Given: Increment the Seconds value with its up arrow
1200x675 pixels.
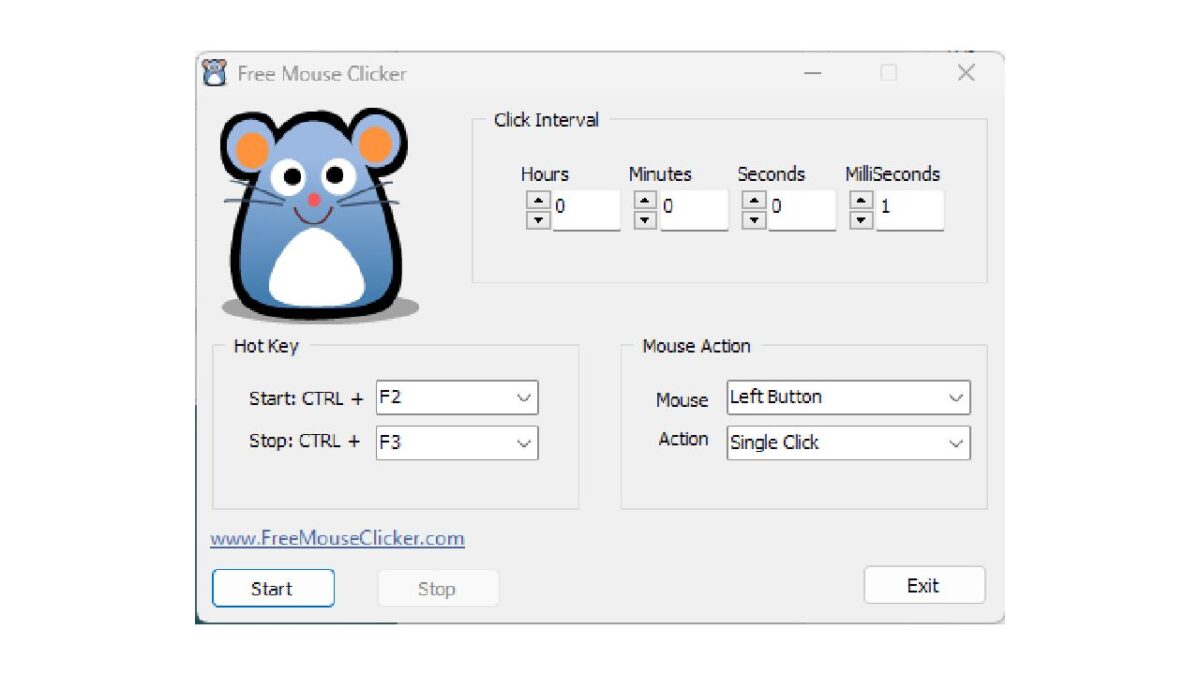Looking at the screenshot, I should (754, 201).
